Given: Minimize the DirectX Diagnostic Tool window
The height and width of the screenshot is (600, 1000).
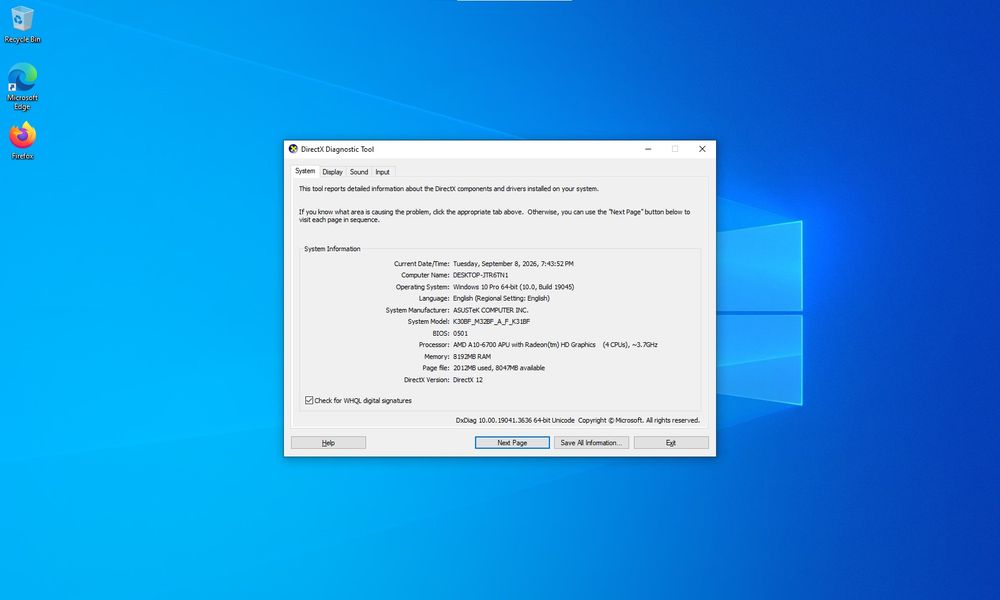Looking at the screenshot, I should (648, 149).
